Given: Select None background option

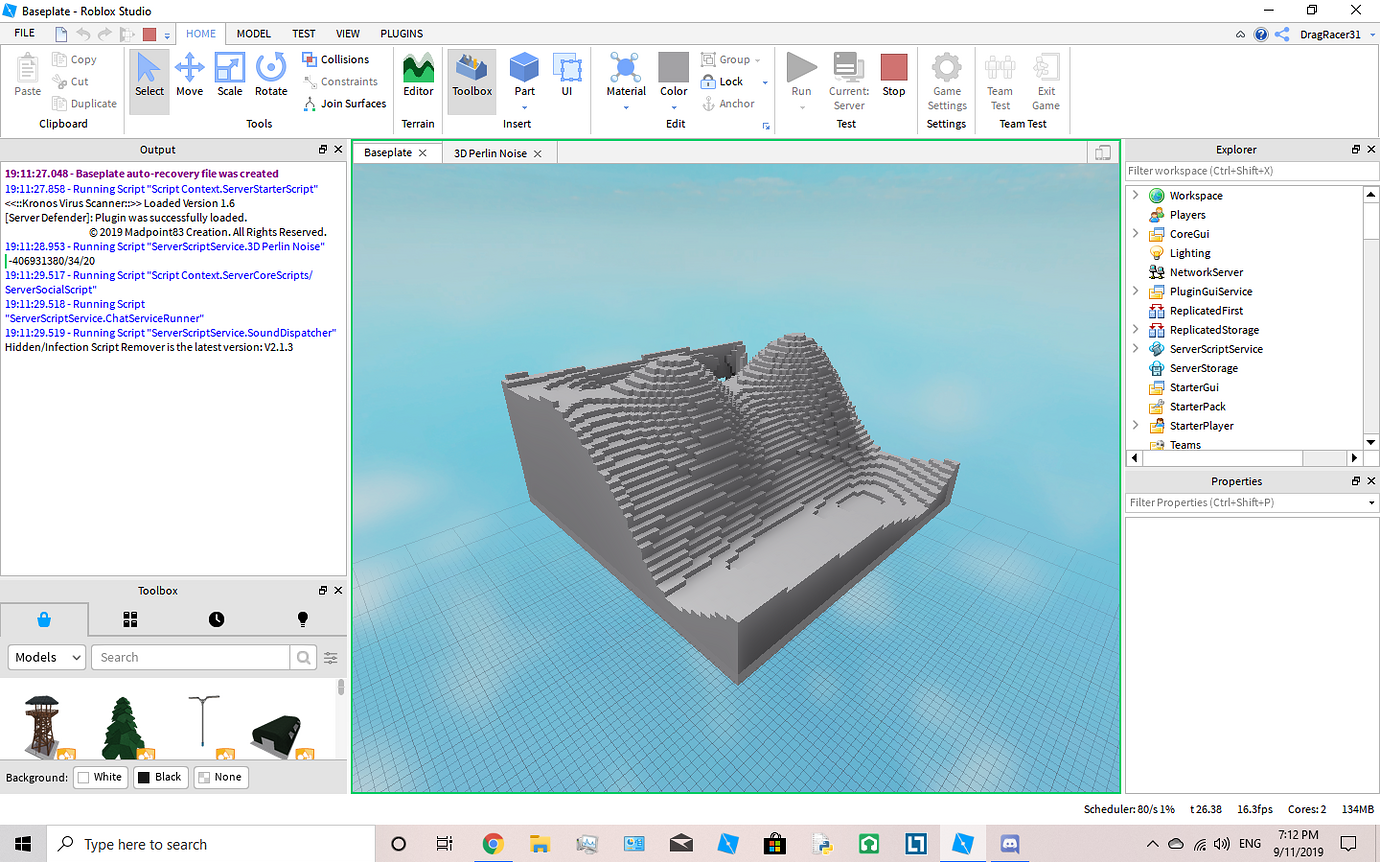Looking at the screenshot, I should coord(219,777).
